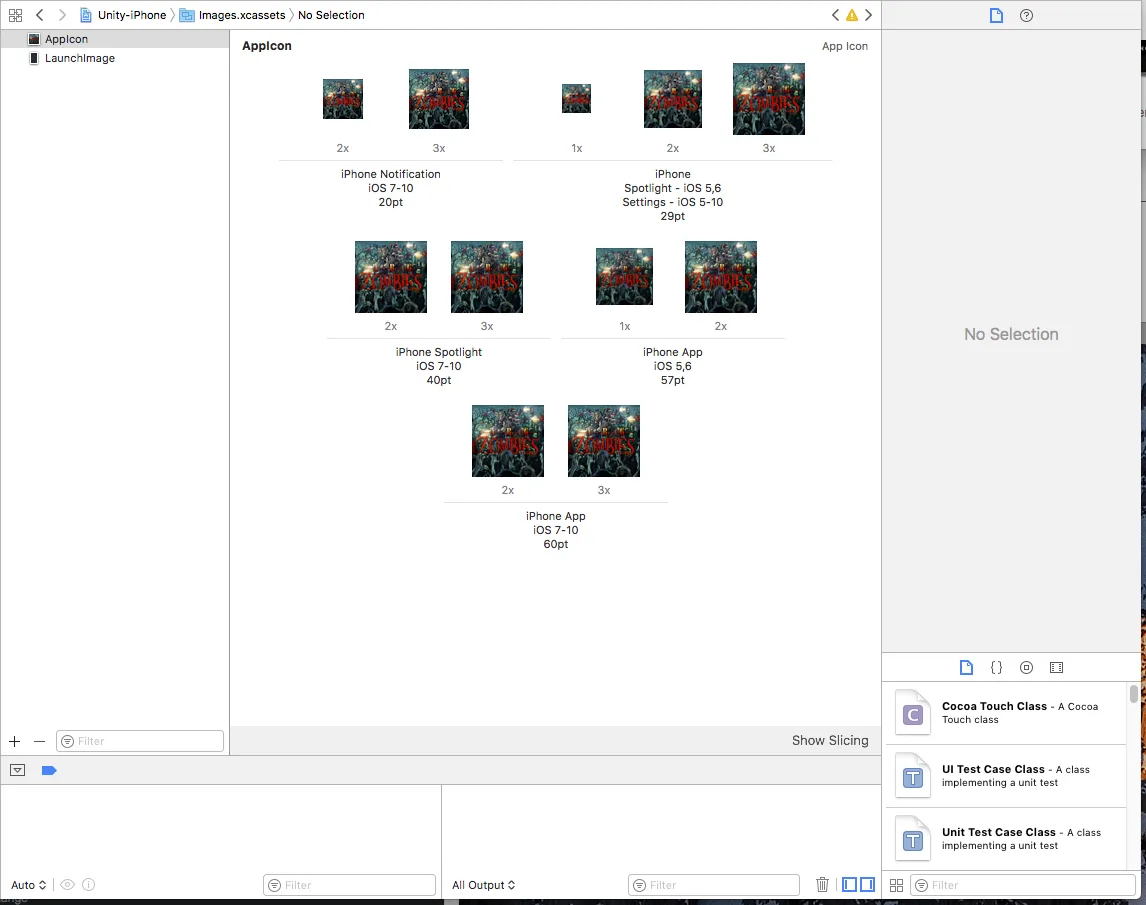
Task: Show the File inspector tab
Action: pos(996,15)
